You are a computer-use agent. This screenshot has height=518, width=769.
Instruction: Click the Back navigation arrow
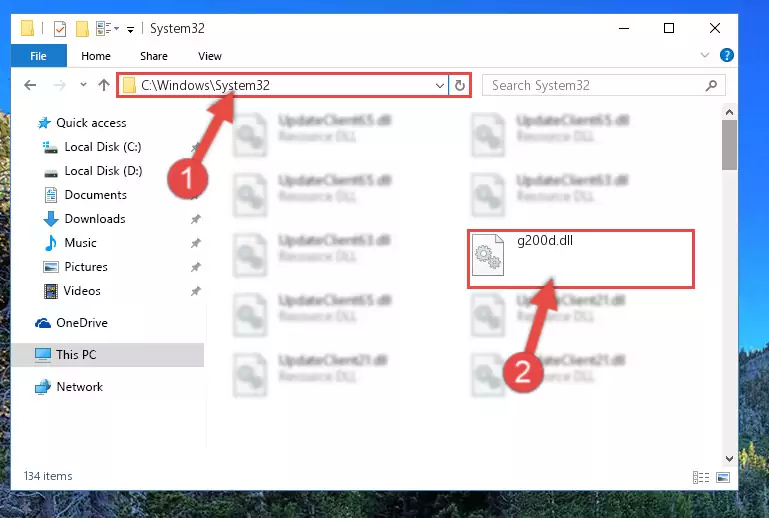pos(30,85)
